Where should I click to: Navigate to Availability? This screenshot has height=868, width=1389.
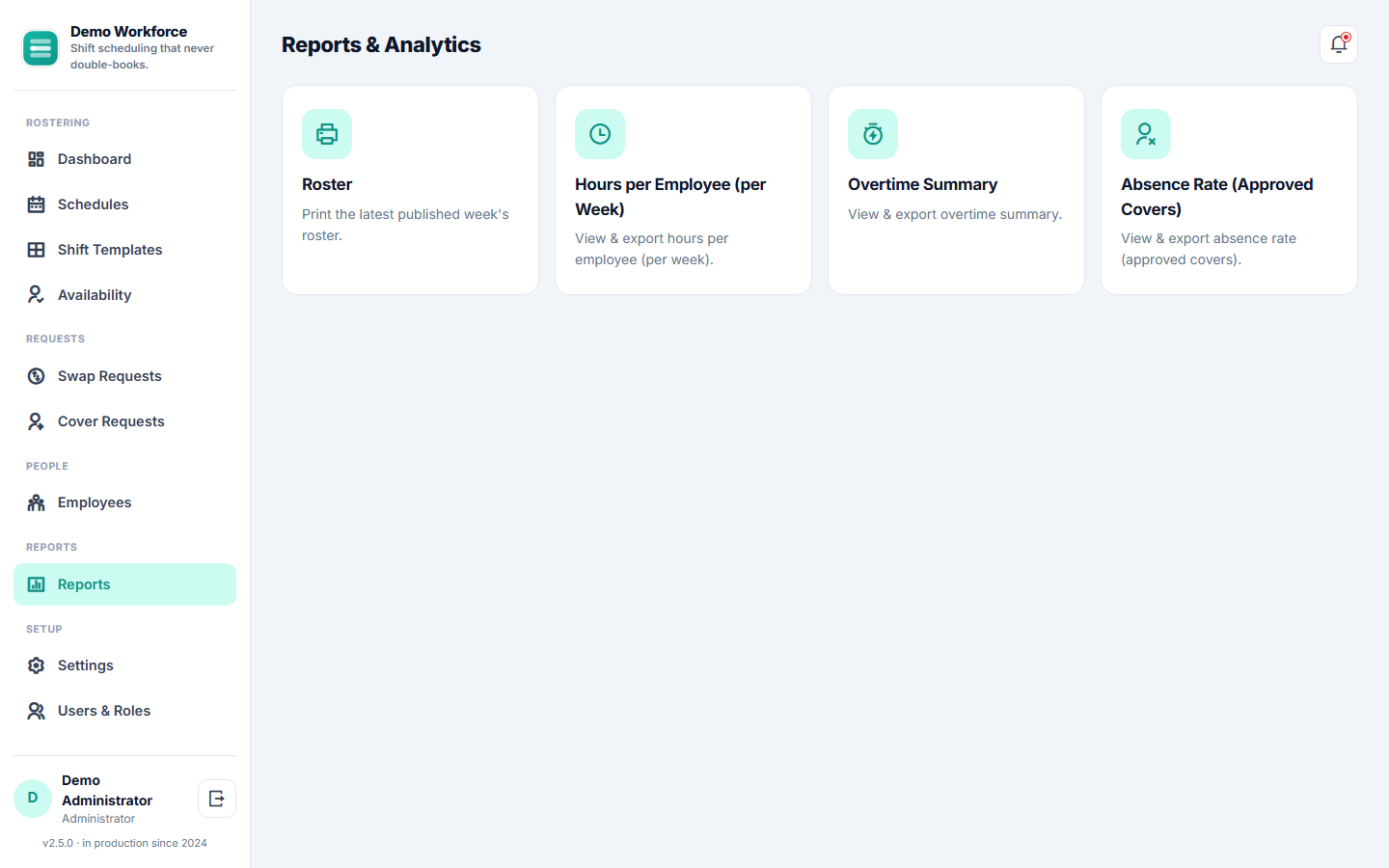[x=124, y=295]
